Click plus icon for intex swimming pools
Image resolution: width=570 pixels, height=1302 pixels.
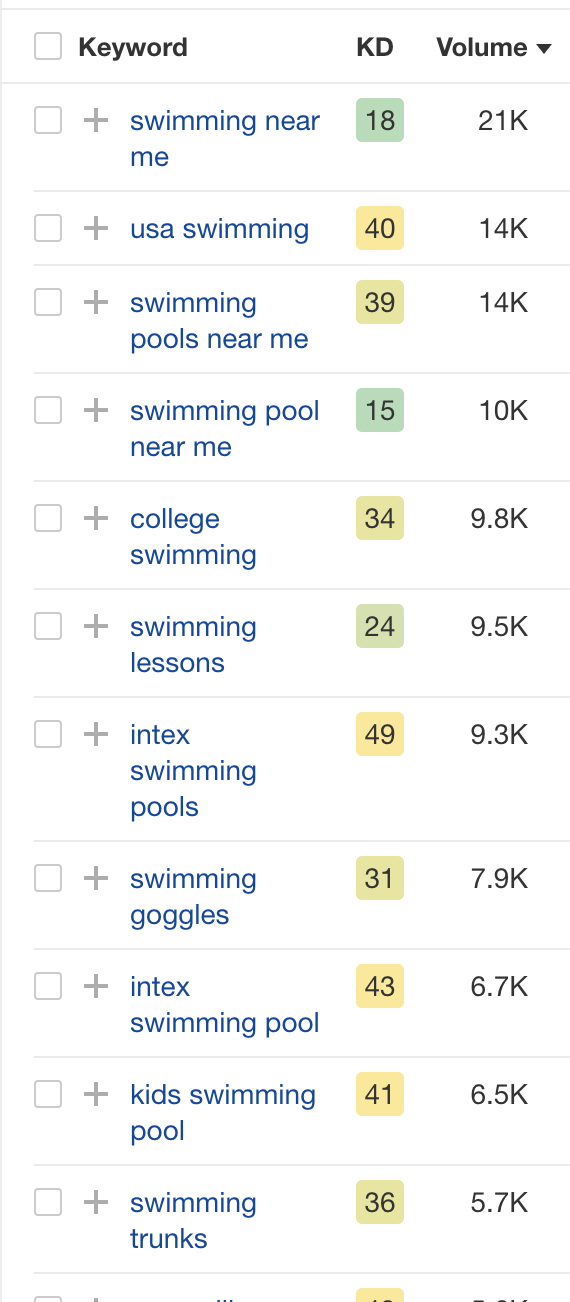click(95, 735)
